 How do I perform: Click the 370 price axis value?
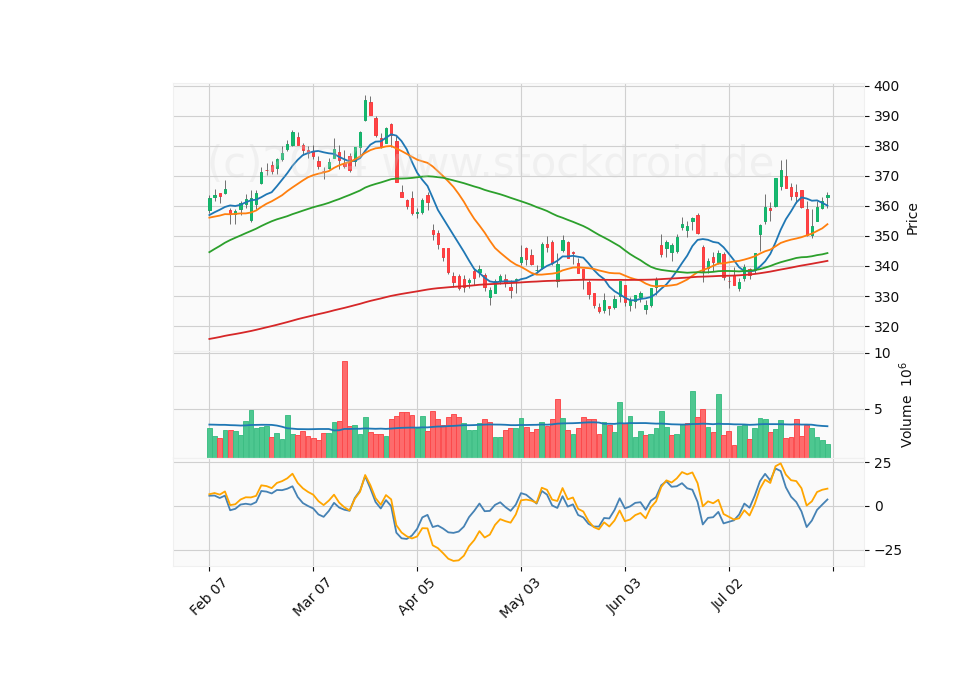coord(887,176)
